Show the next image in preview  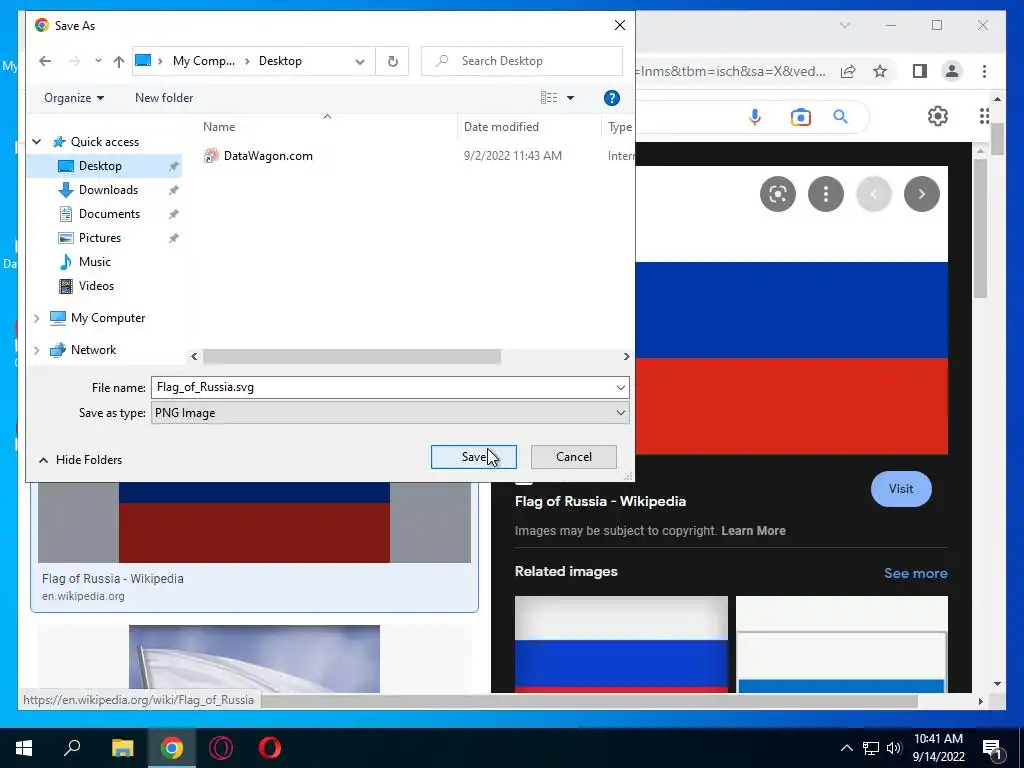tap(921, 194)
